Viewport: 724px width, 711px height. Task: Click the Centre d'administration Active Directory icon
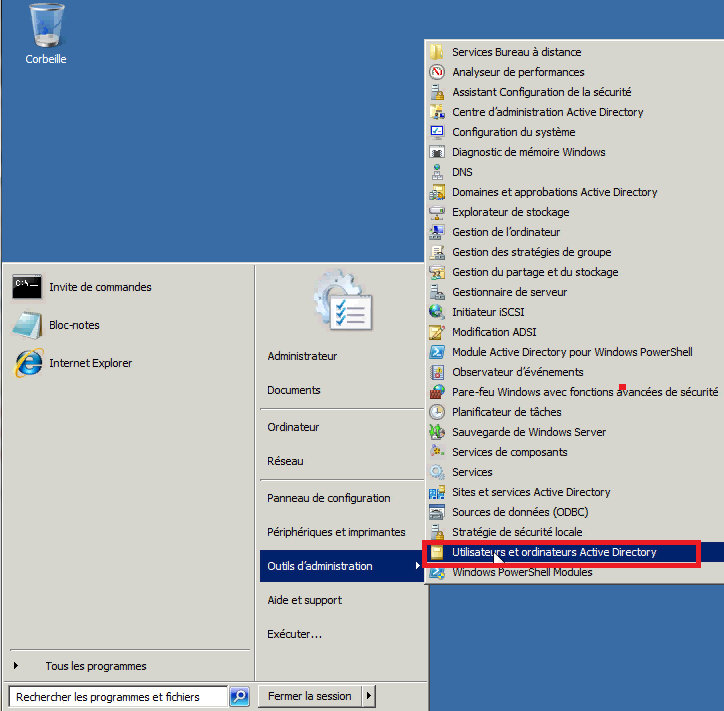pos(437,112)
